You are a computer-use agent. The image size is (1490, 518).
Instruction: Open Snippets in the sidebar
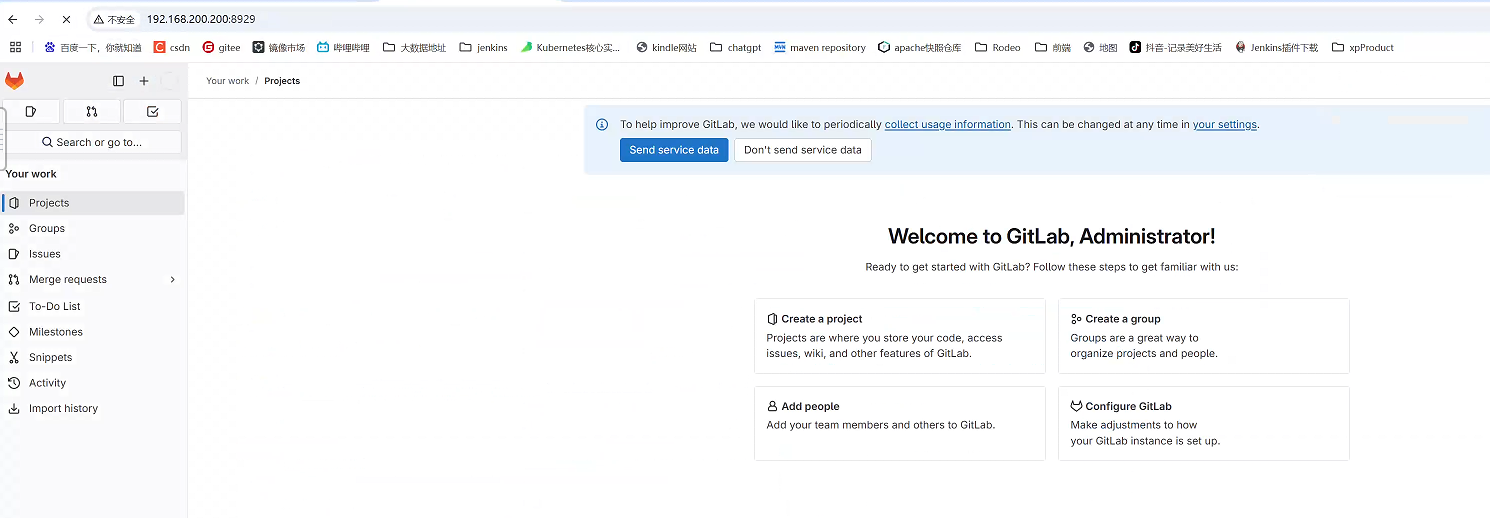click(x=94, y=357)
